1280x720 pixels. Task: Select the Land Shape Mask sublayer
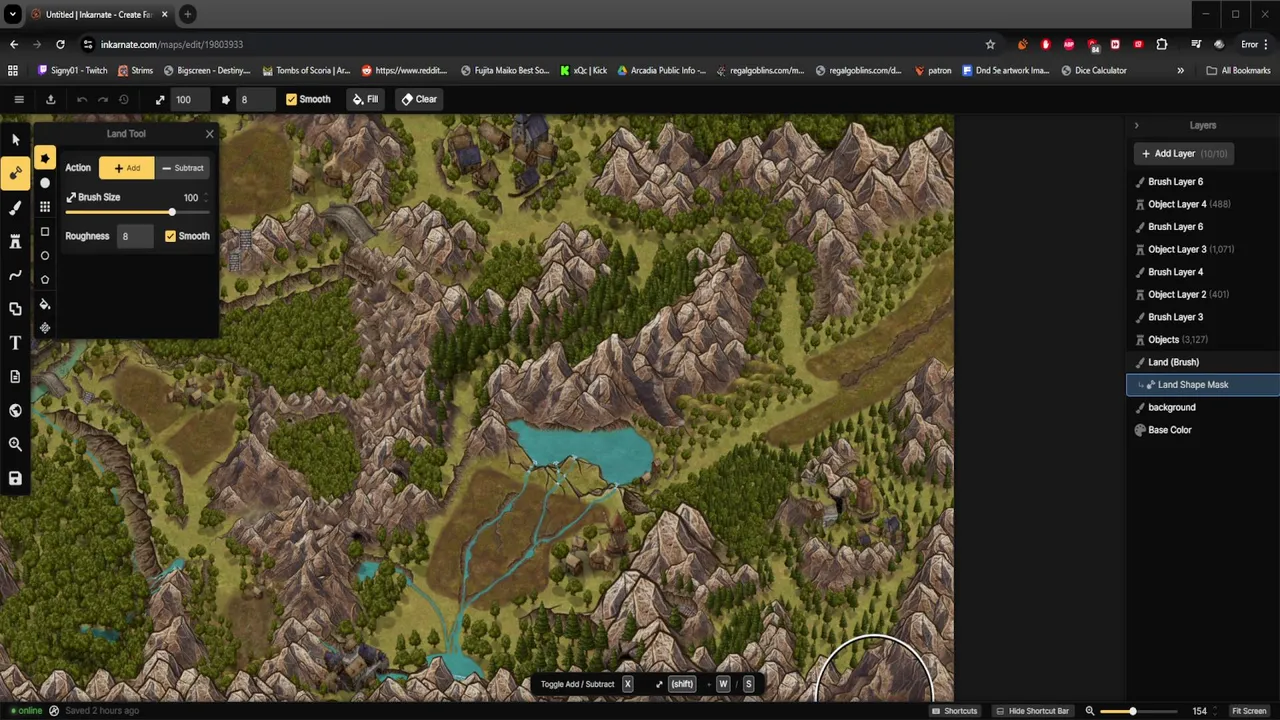1203,385
